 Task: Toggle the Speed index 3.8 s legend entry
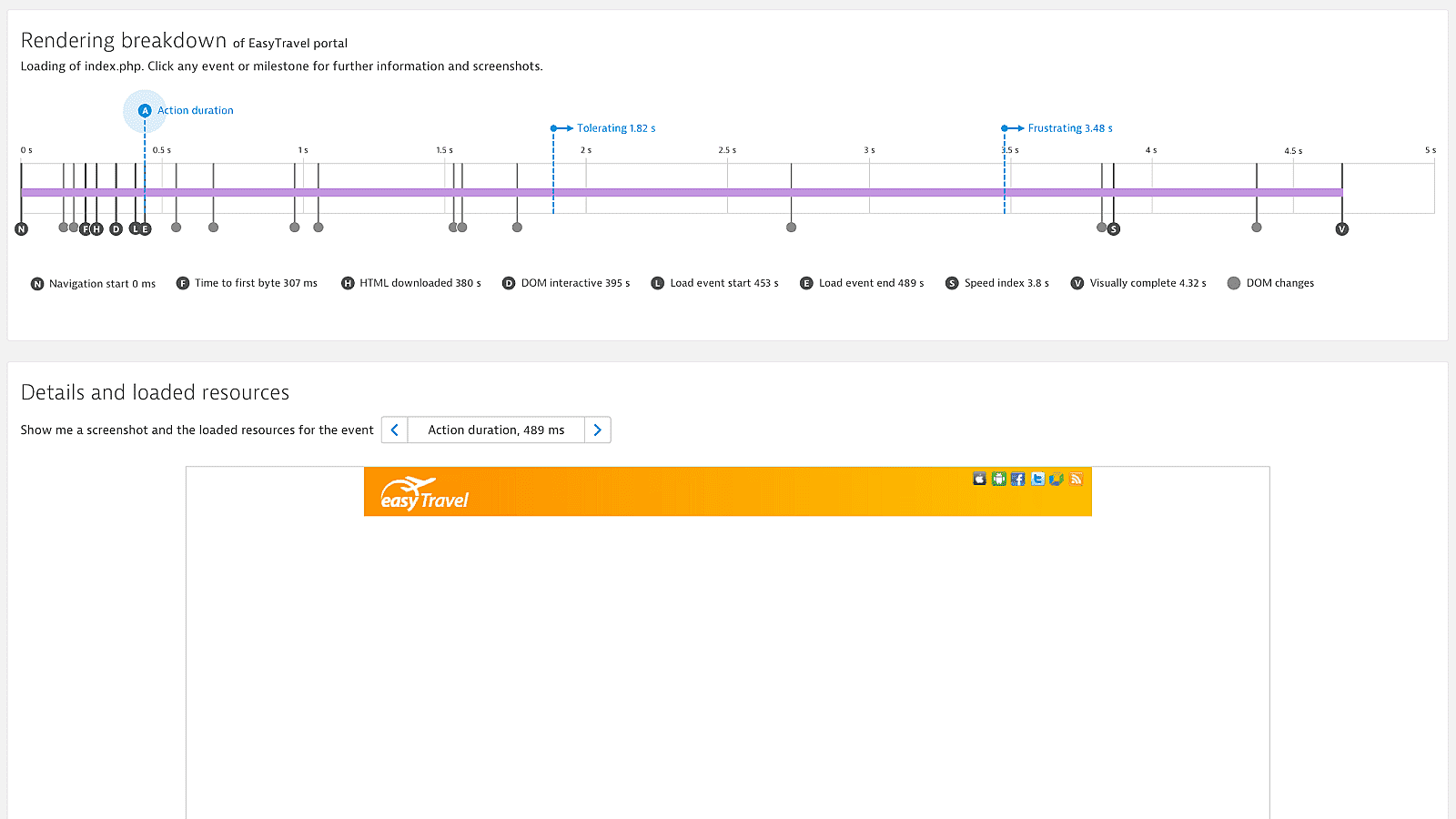(x=997, y=283)
